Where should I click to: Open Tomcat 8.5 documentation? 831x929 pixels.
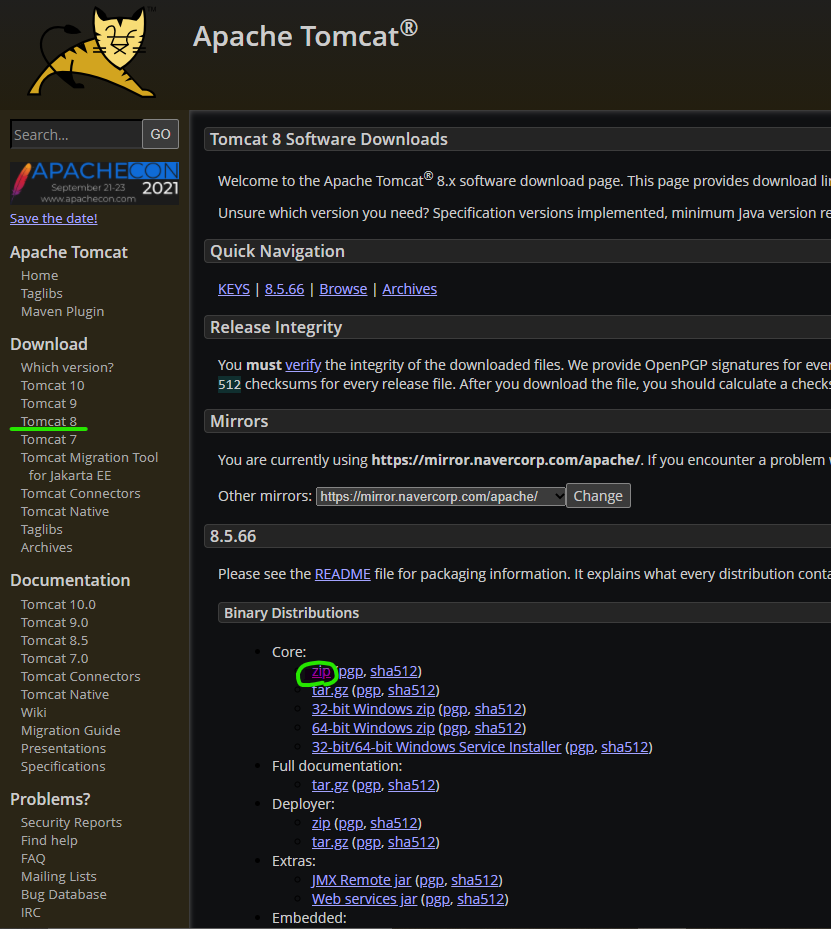tap(54, 641)
